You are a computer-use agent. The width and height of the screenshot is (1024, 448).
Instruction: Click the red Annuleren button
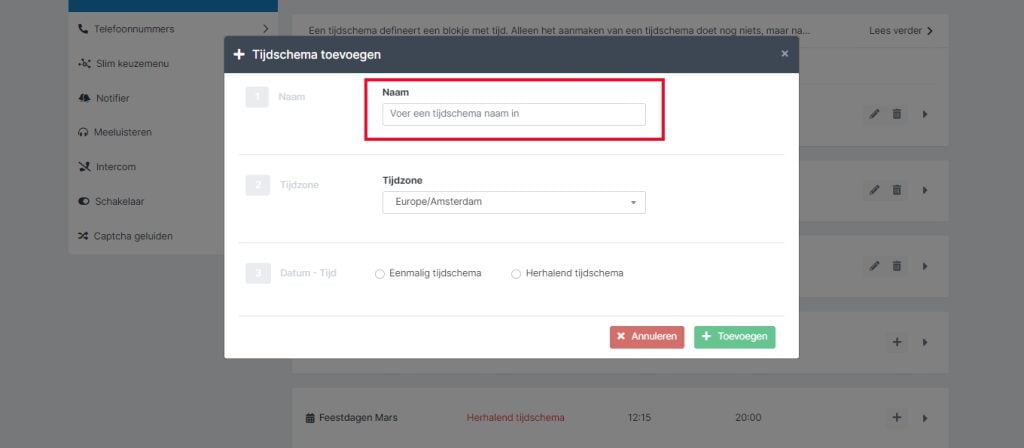tap(647, 337)
